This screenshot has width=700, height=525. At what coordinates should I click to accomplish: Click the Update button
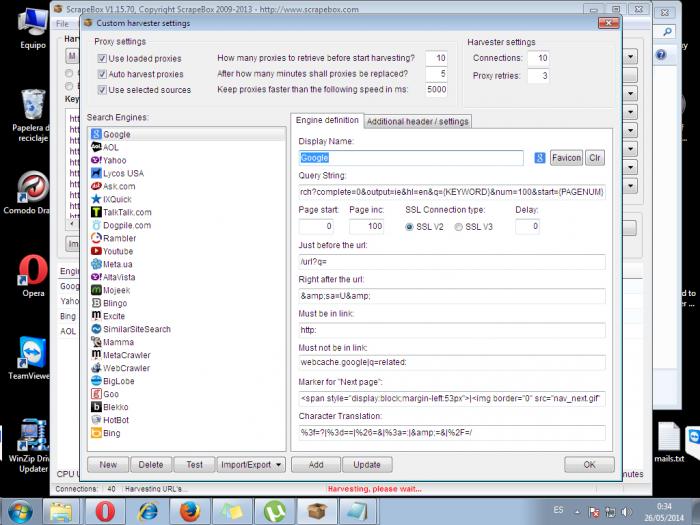[367, 465]
